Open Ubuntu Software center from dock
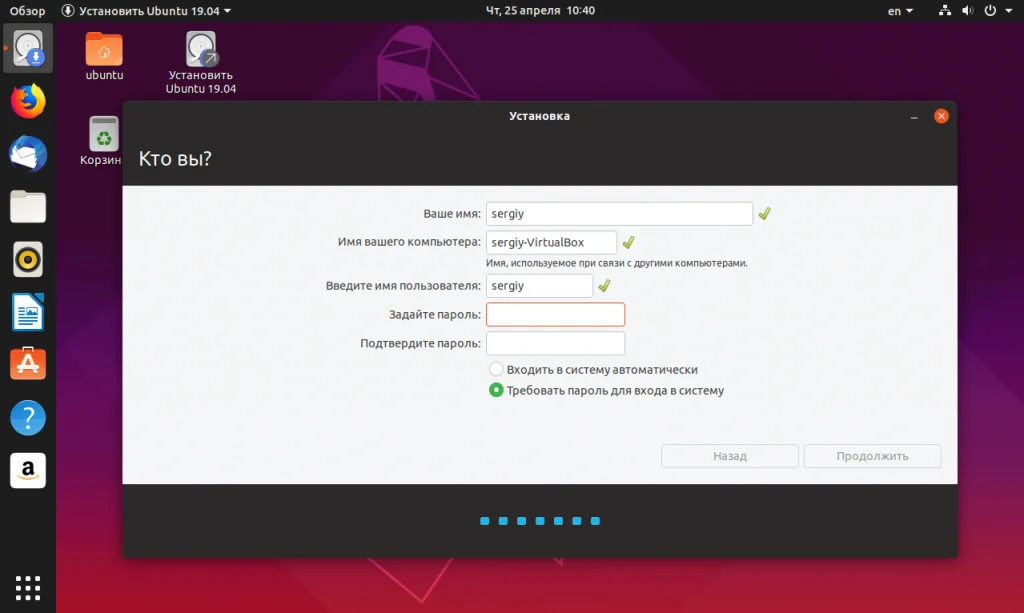 [28, 364]
